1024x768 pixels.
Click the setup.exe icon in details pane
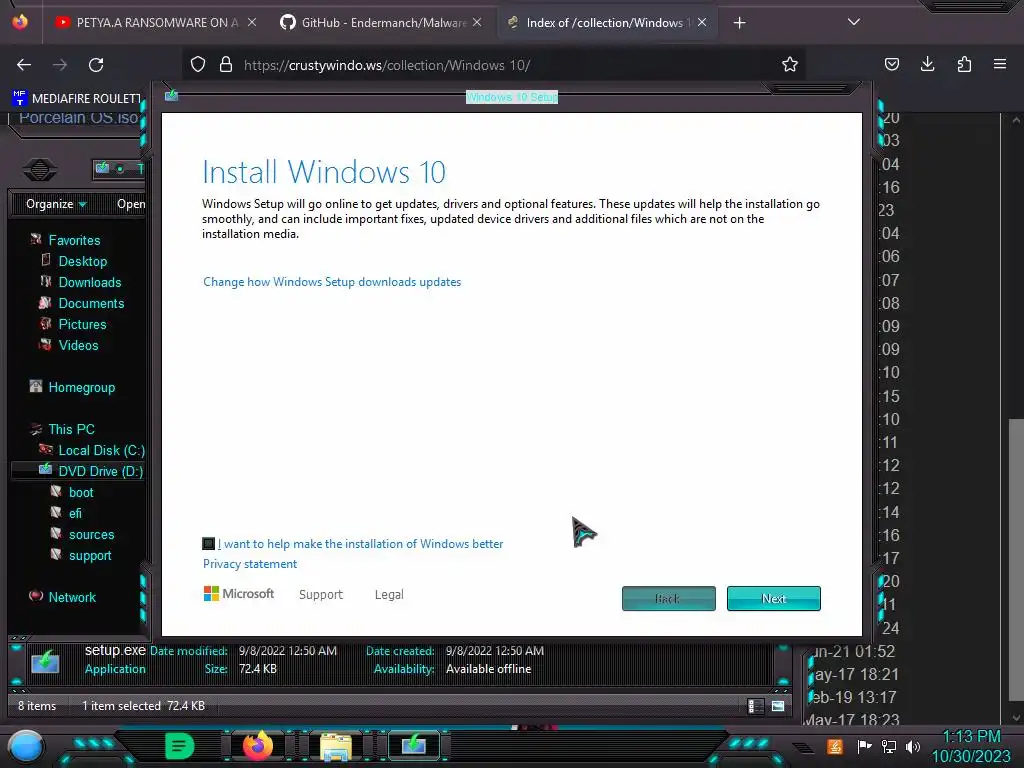(45, 661)
